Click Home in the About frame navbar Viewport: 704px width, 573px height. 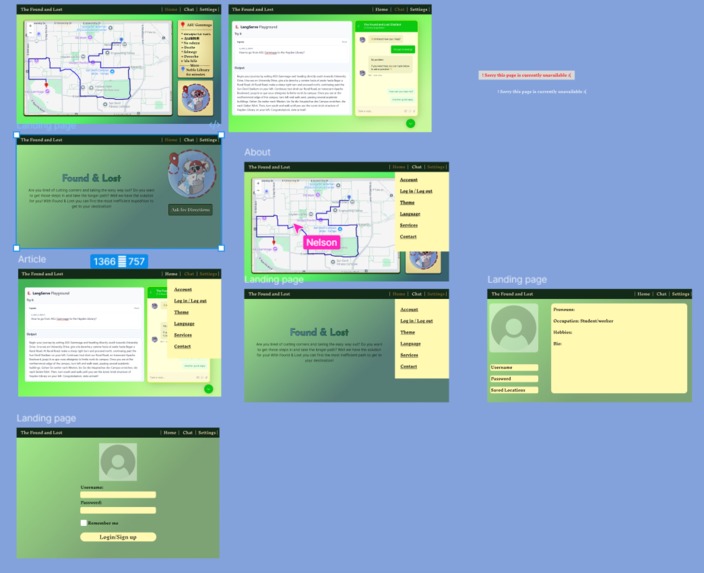coord(399,167)
